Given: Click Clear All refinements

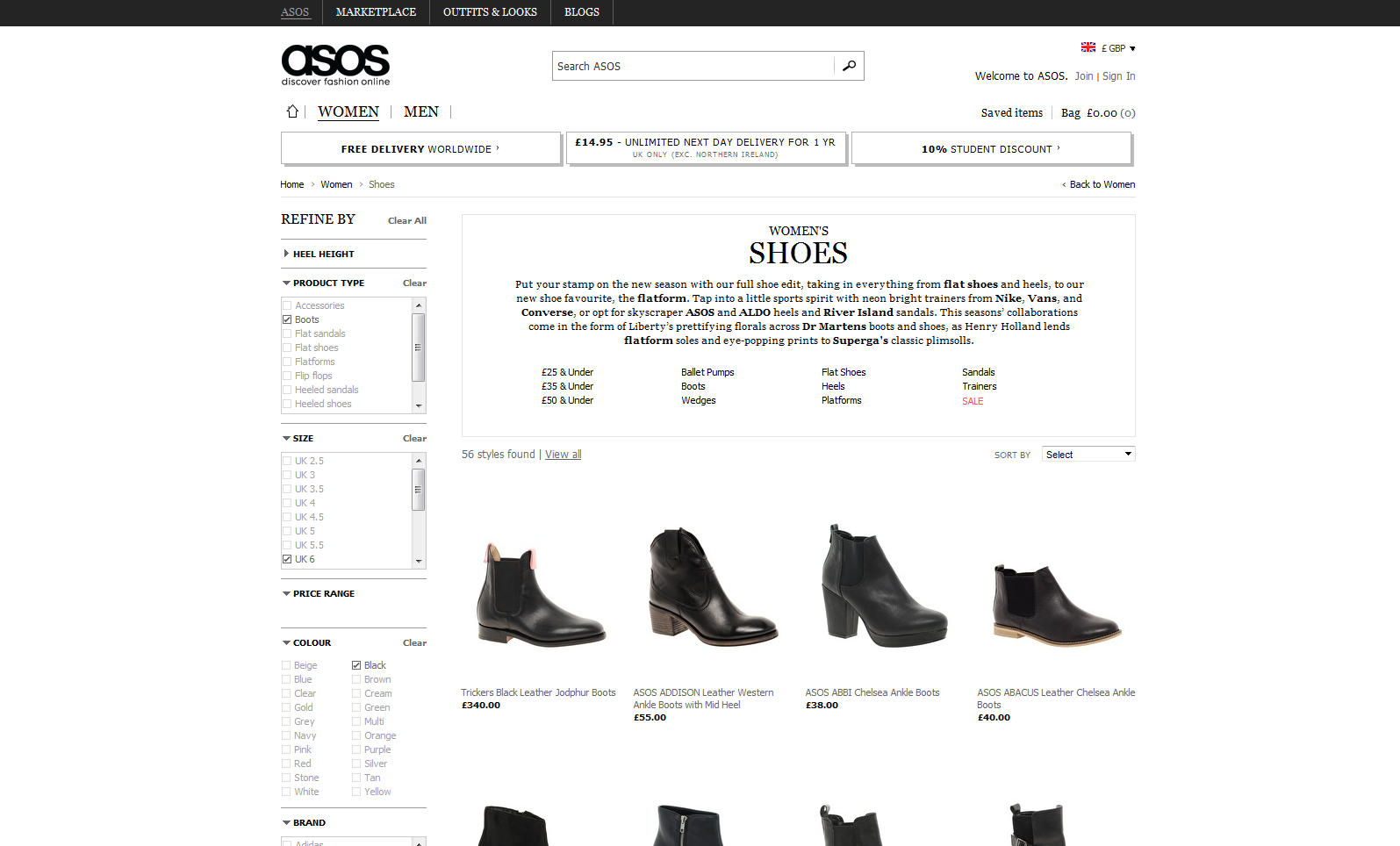Looking at the screenshot, I should [x=407, y=220].
